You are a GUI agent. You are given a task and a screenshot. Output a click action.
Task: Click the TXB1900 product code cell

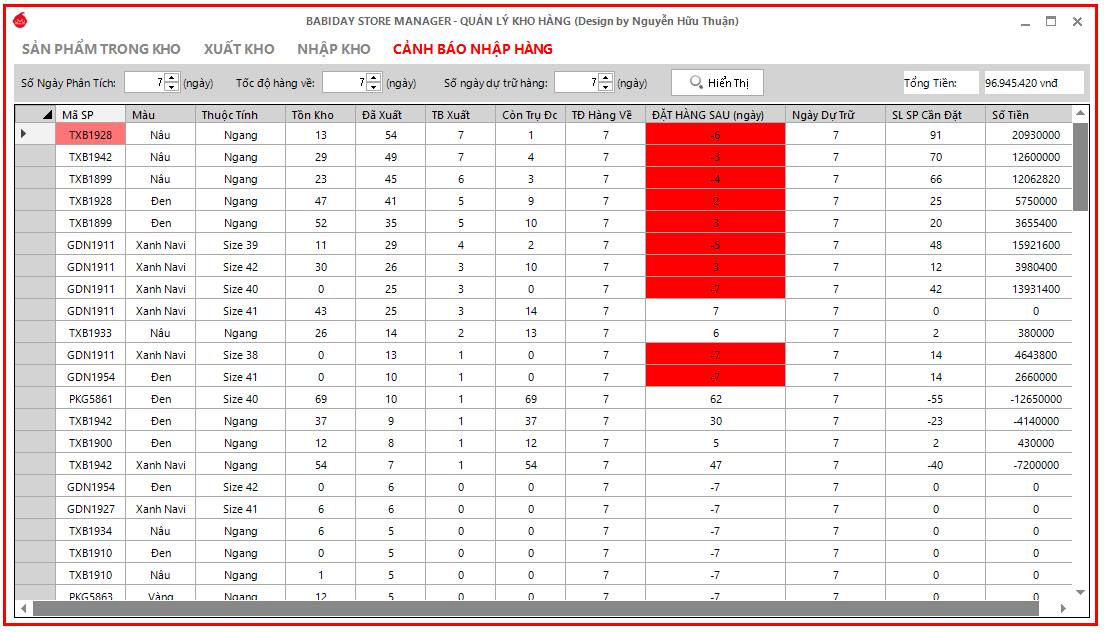90,443
